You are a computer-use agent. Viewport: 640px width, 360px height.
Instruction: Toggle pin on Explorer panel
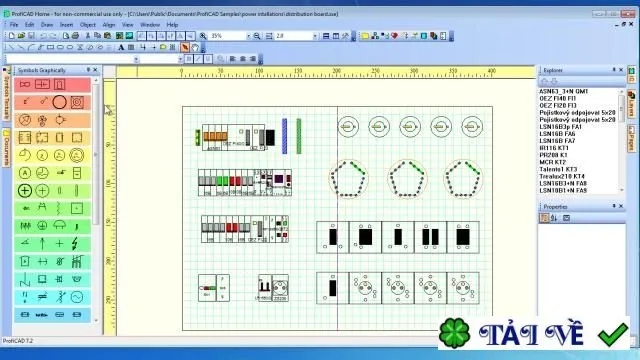(613, 70)
